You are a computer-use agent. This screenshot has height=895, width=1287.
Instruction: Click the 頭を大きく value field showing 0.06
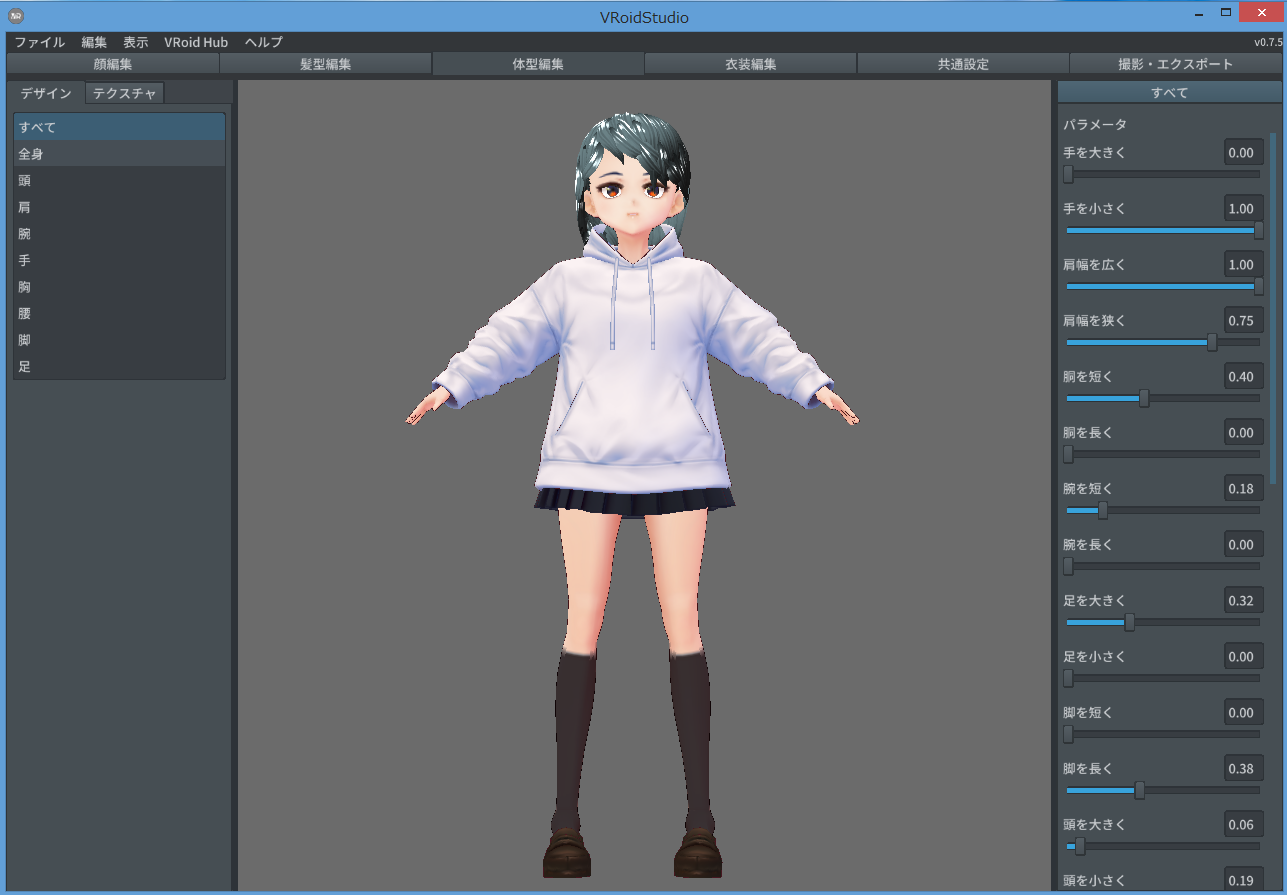[x=1243, y=825]
